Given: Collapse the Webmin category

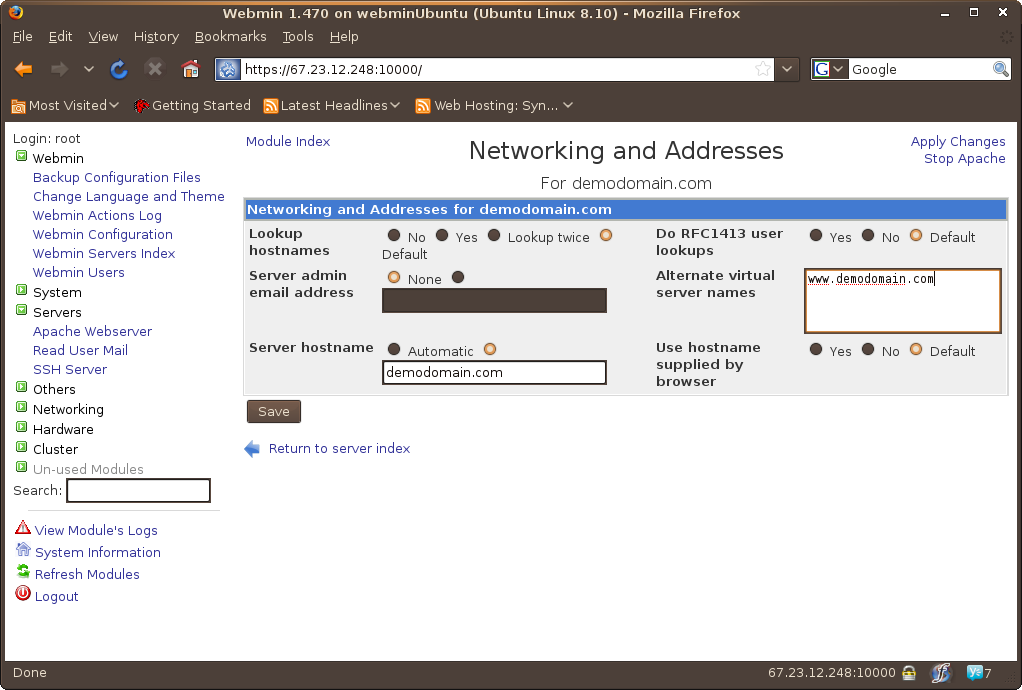Looking at the screenshot, I should [22, 156].
